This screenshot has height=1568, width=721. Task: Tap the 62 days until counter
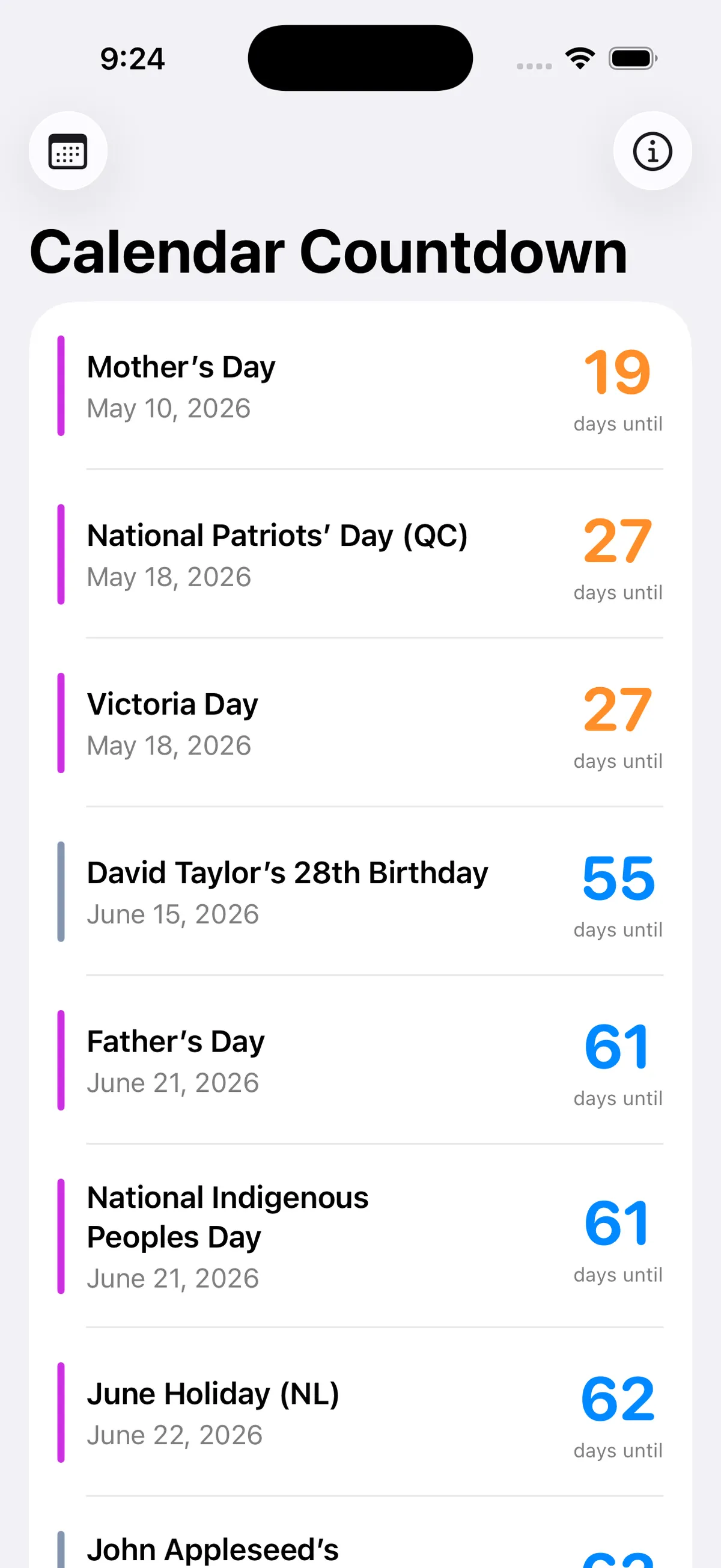(x=618, y=1413)
